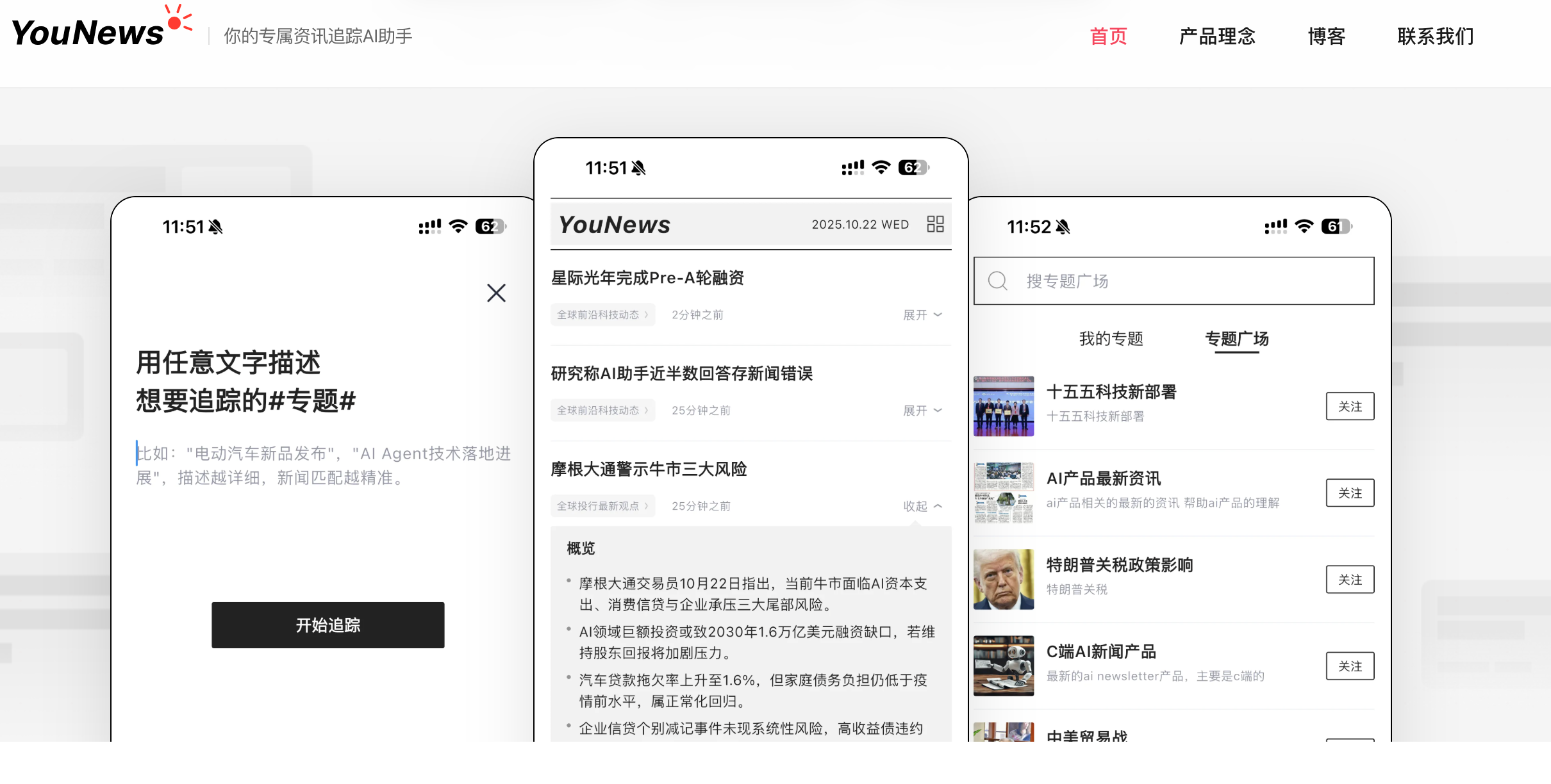The height and width of the screenshot is (784, 1551).
Task: Close the topic input panel with X
Action: point(496,293)
